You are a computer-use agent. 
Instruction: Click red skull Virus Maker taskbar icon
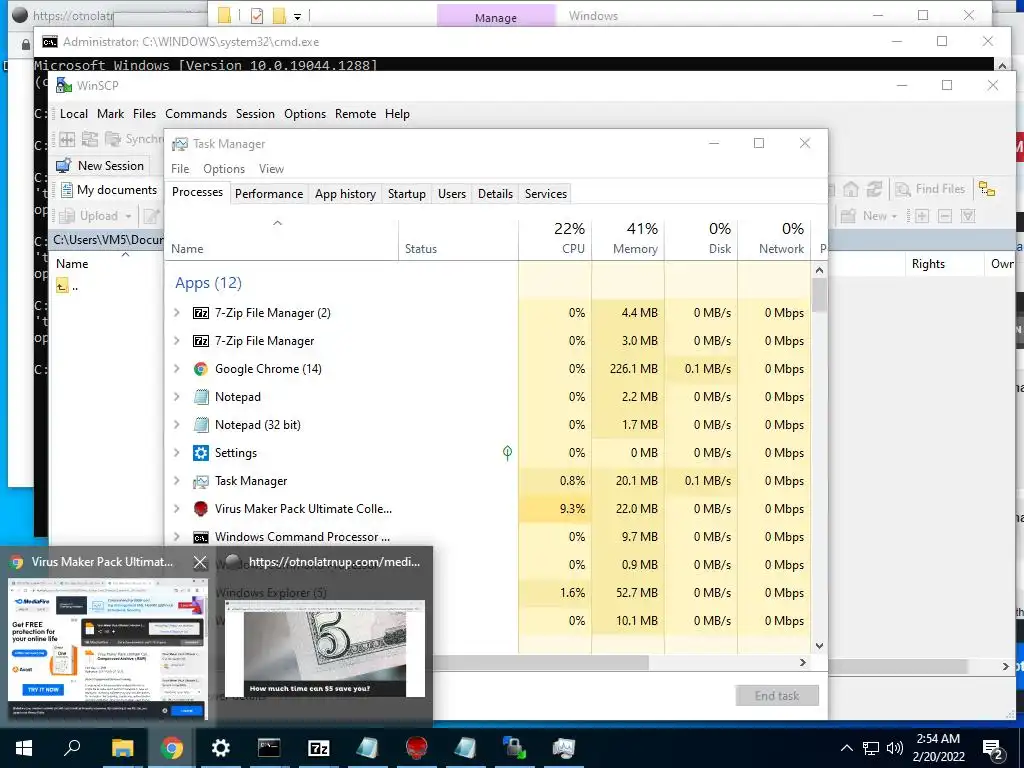pyautogui.click(x=416, y=748)
